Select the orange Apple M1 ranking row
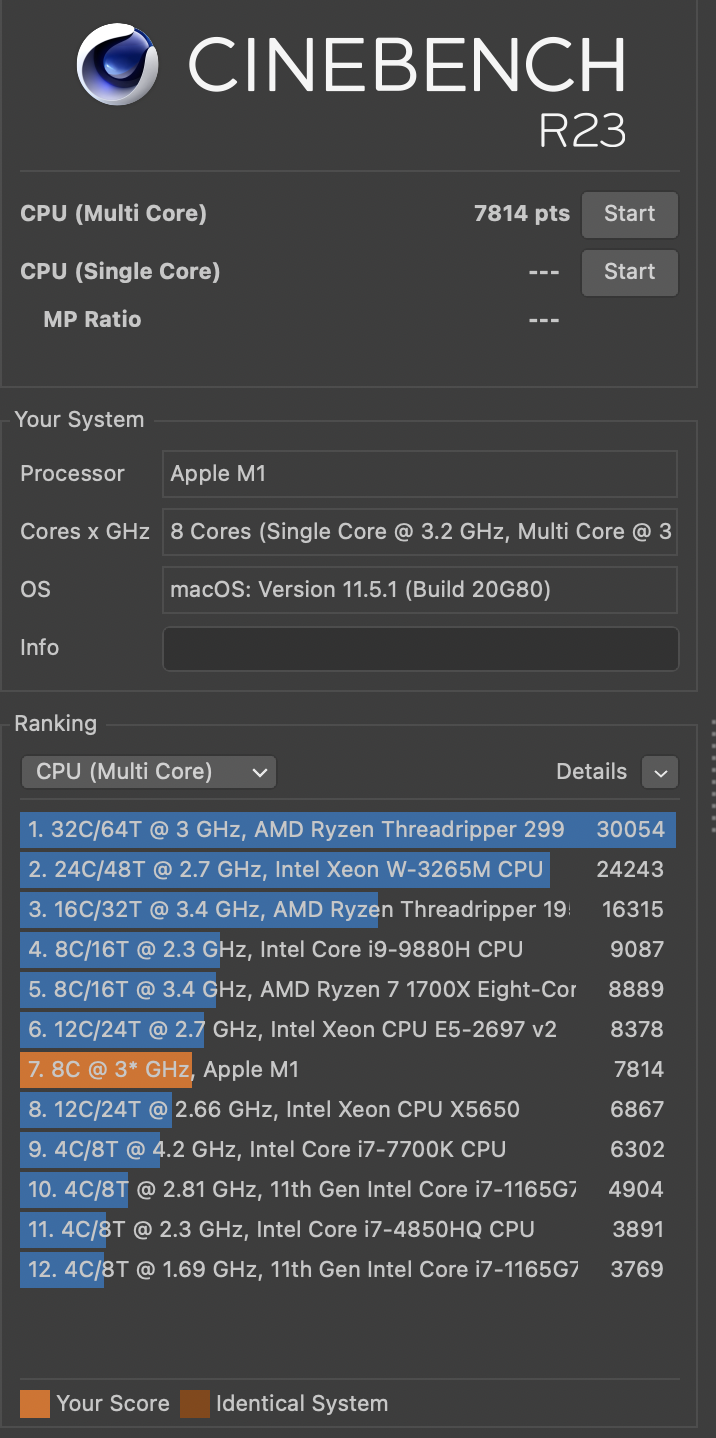 [348, 1069]
